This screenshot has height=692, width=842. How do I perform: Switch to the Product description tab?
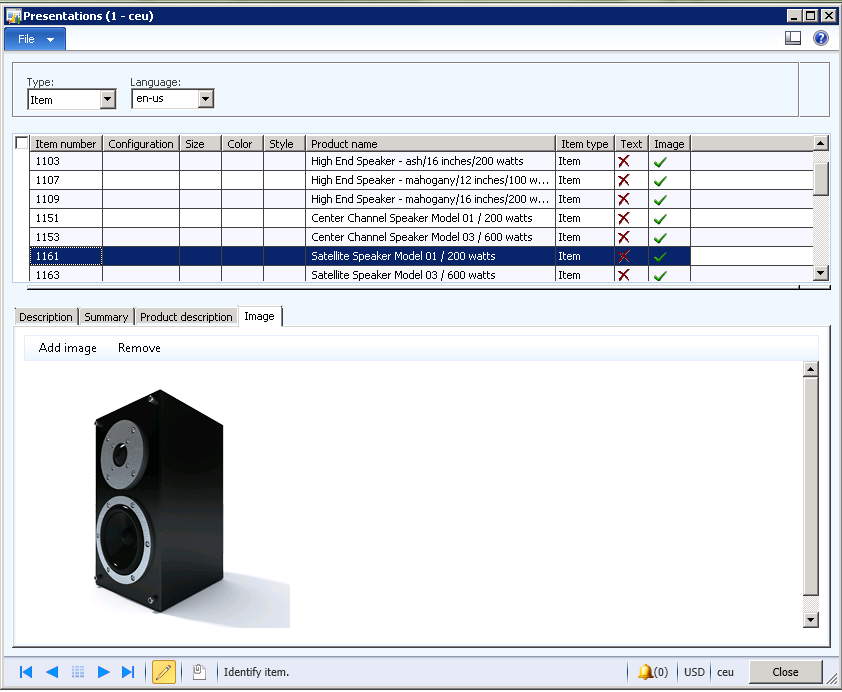click(186, 317)
